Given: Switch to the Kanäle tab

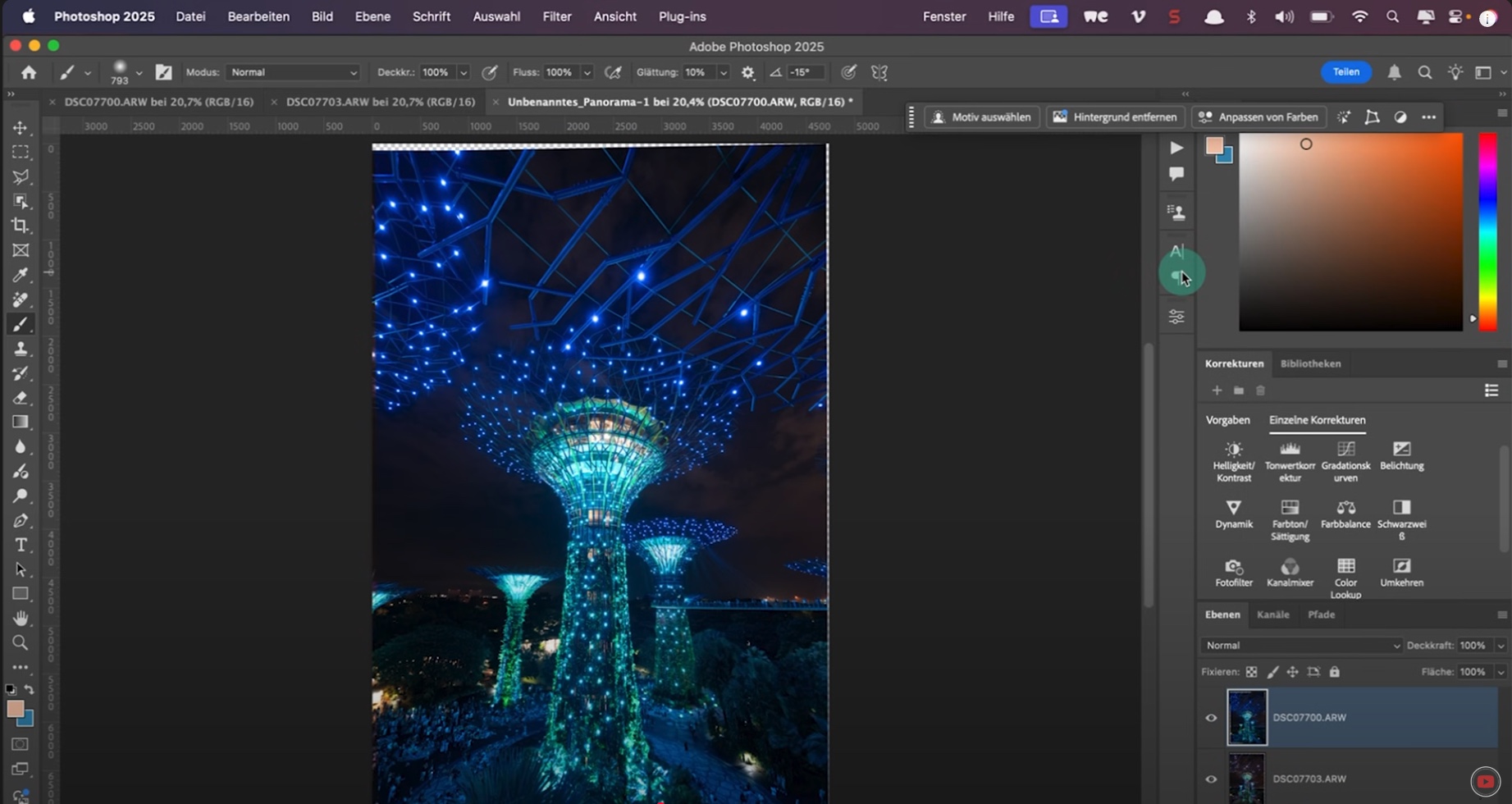Looking at the screenshot, I should pos(1272,614).
